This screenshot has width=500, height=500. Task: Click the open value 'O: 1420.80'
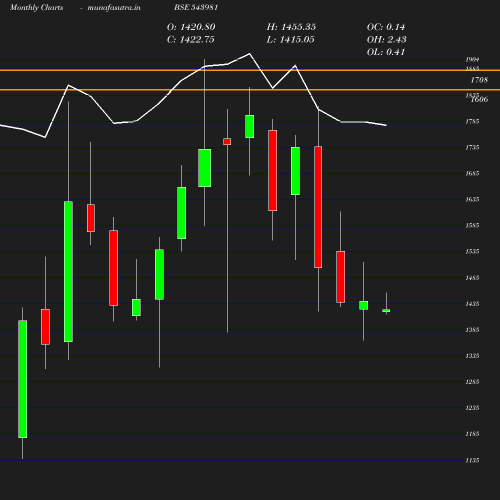pyautogui.click(x=191, y=27)
